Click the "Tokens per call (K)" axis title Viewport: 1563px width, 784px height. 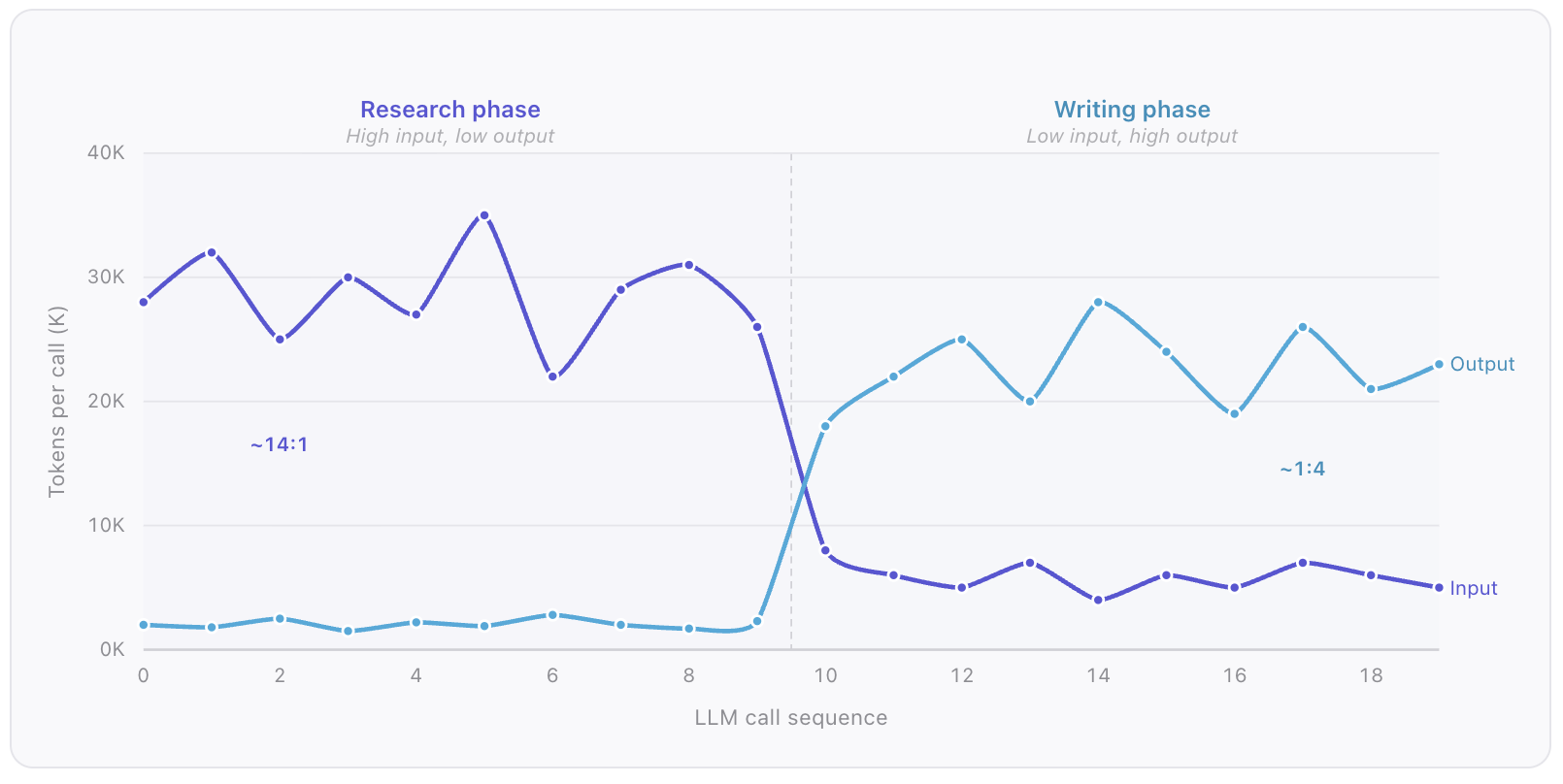coord(57,402)
